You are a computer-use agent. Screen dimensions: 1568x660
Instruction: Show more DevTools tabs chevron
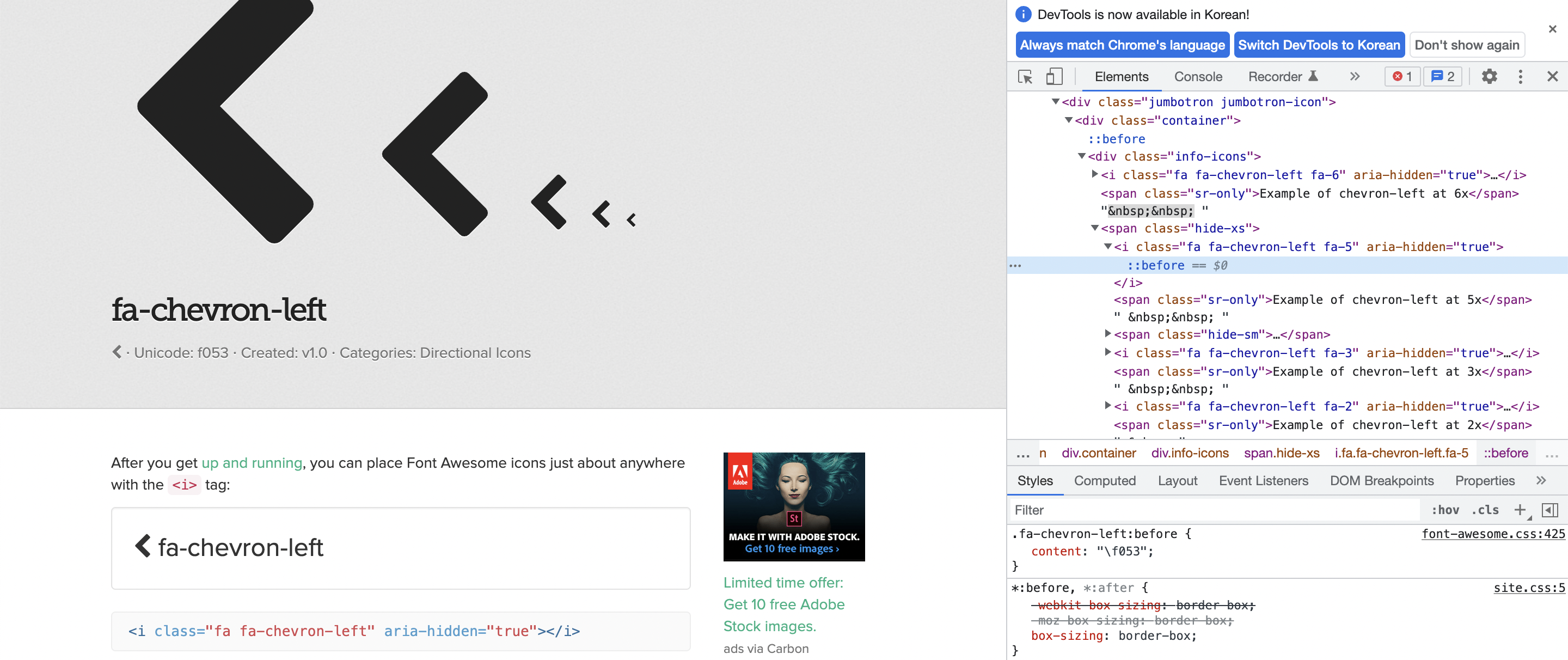pyautogui.click(x=1355, y=77)
